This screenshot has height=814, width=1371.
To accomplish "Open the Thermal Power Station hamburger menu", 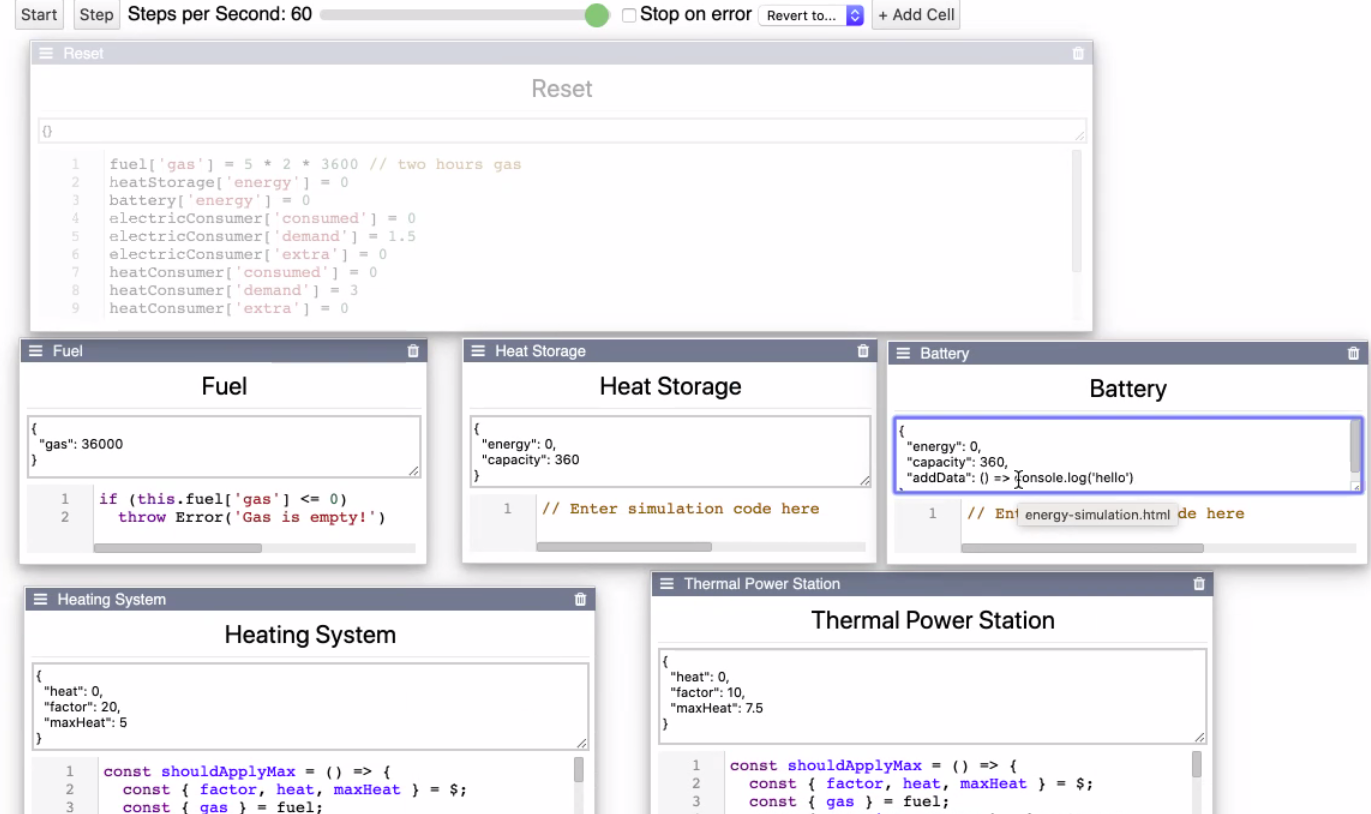I will [x=667, y=584].
